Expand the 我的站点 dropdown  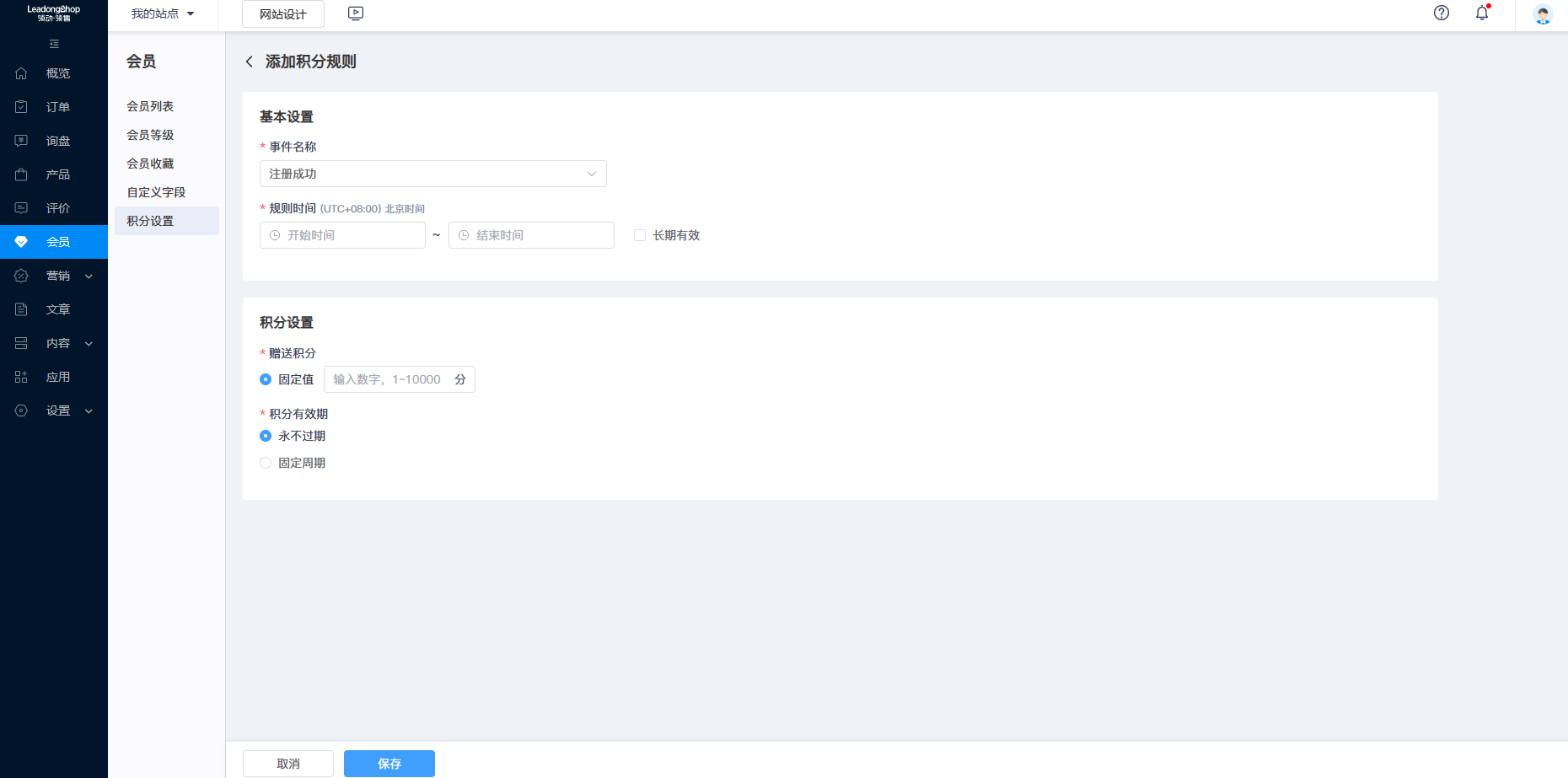click(x=163, y=13)
